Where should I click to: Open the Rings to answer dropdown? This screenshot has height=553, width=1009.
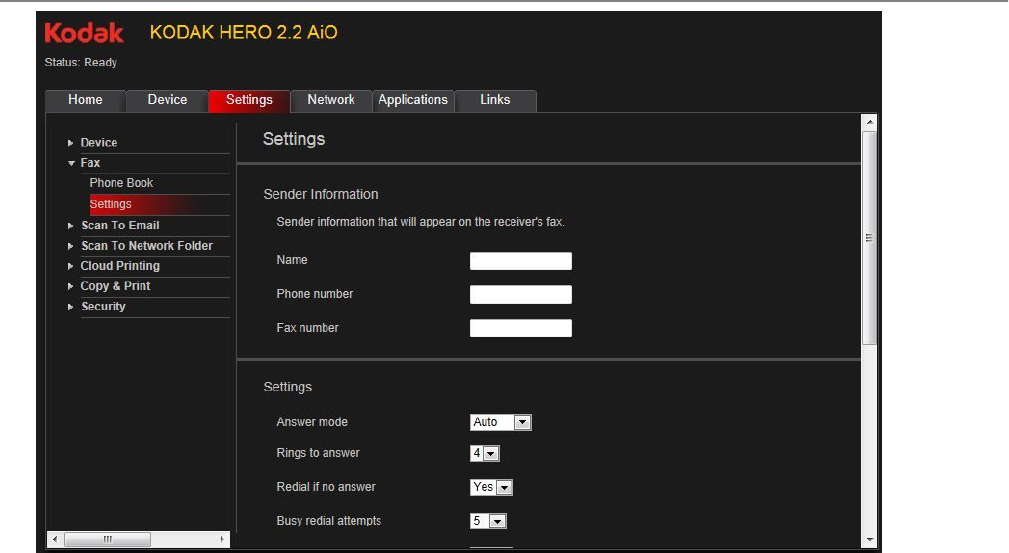tap(490, 454)
